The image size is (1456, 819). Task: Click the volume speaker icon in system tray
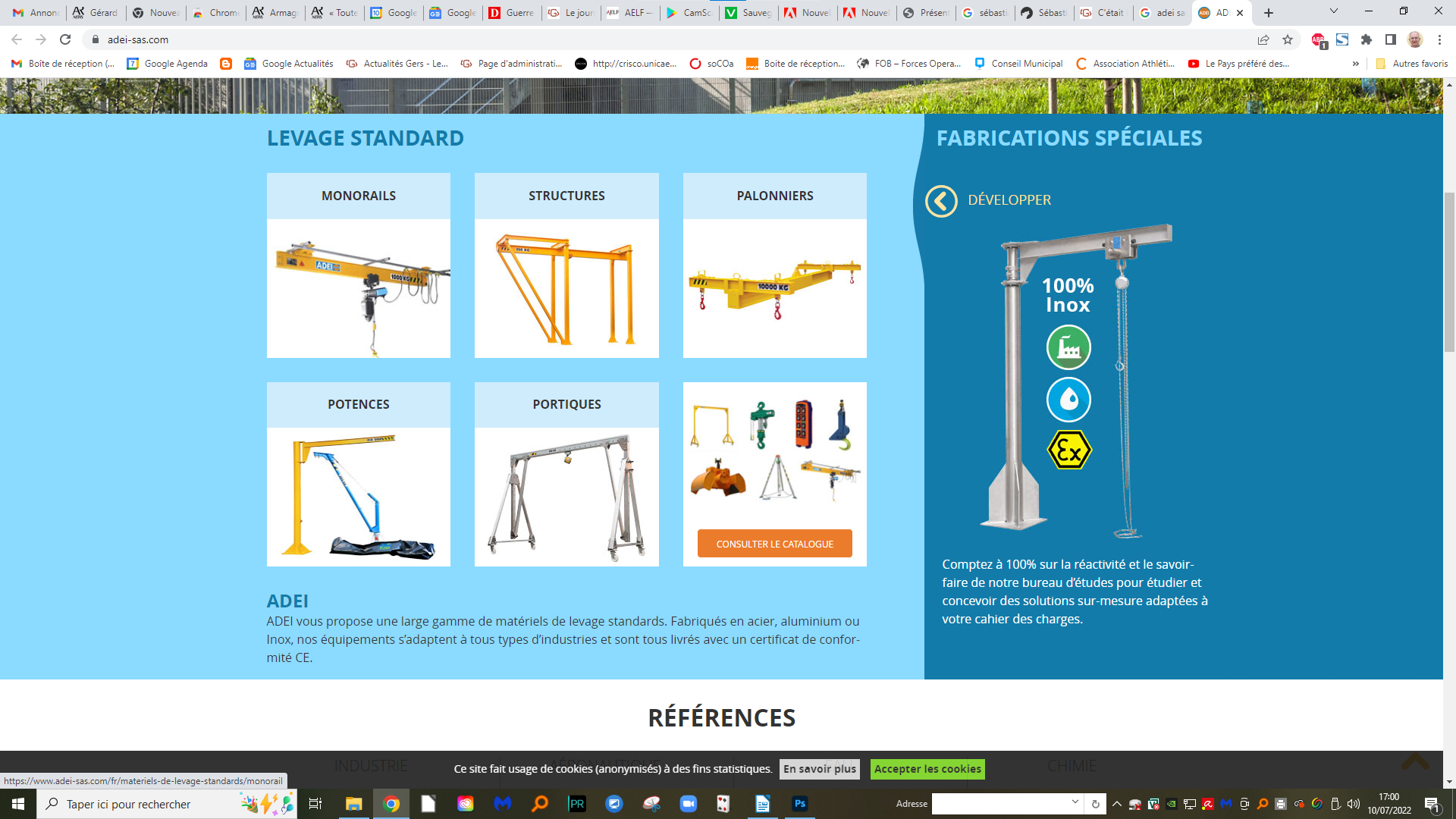pos(1354,804)
